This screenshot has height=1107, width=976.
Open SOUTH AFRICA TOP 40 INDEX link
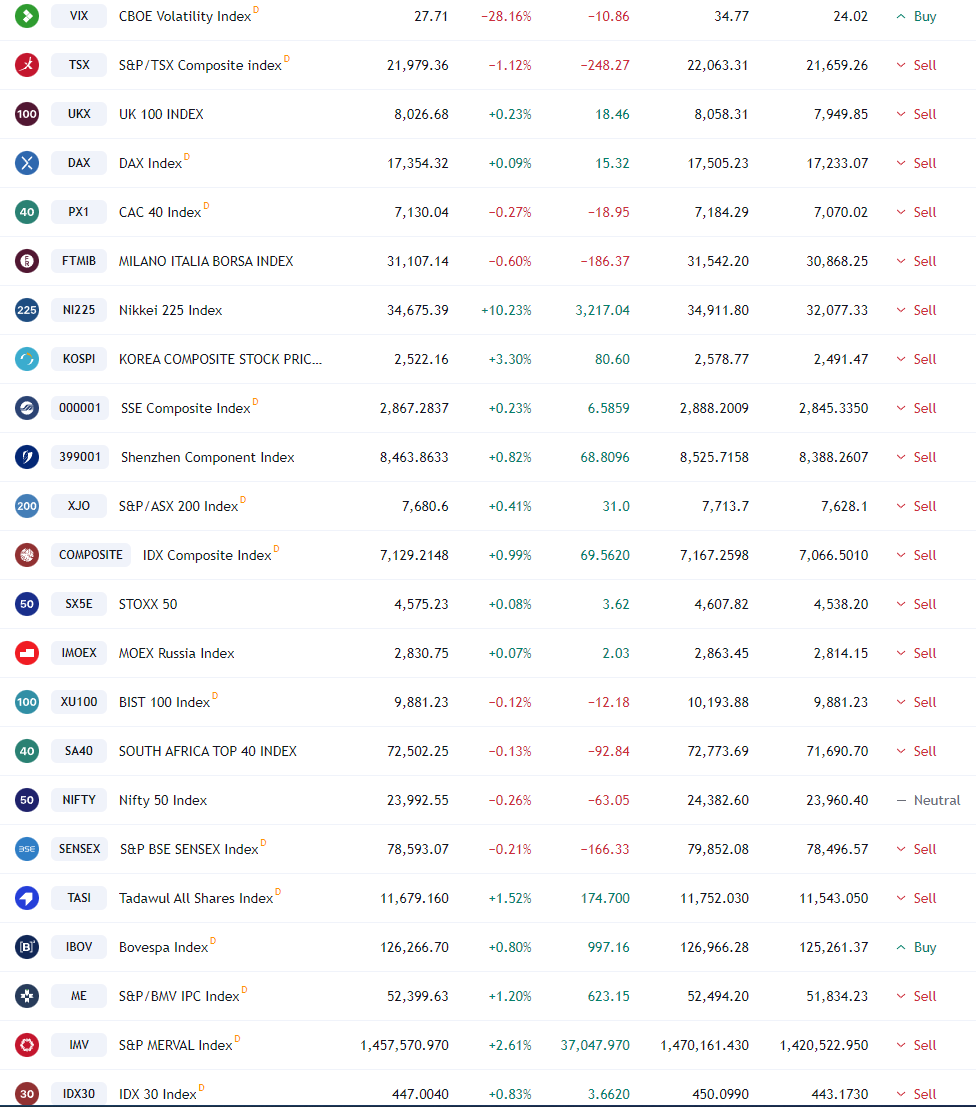coord(208,751)
